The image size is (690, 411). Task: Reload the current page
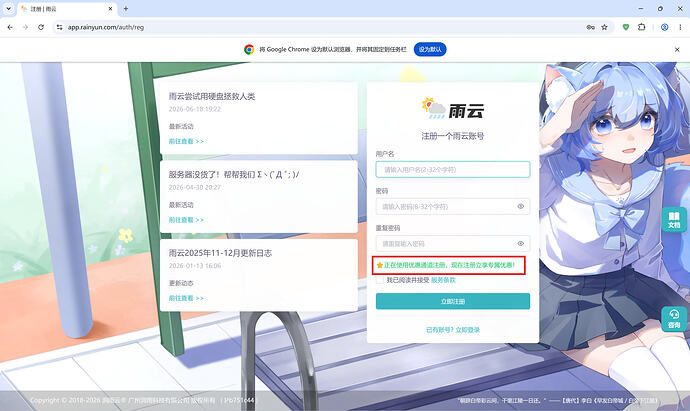click(41, 27)
